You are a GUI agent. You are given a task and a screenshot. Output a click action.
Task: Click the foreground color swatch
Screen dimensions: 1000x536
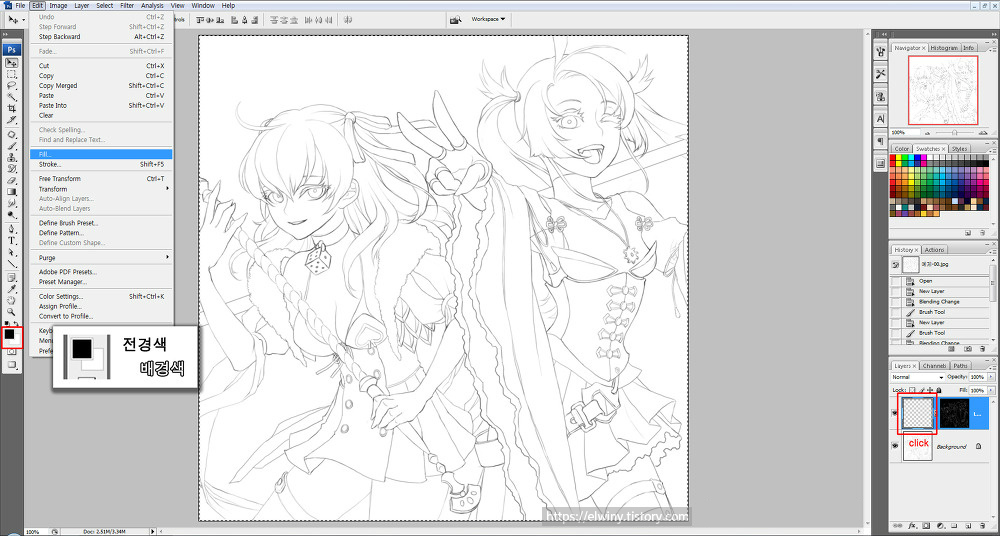tap(10, 334)
